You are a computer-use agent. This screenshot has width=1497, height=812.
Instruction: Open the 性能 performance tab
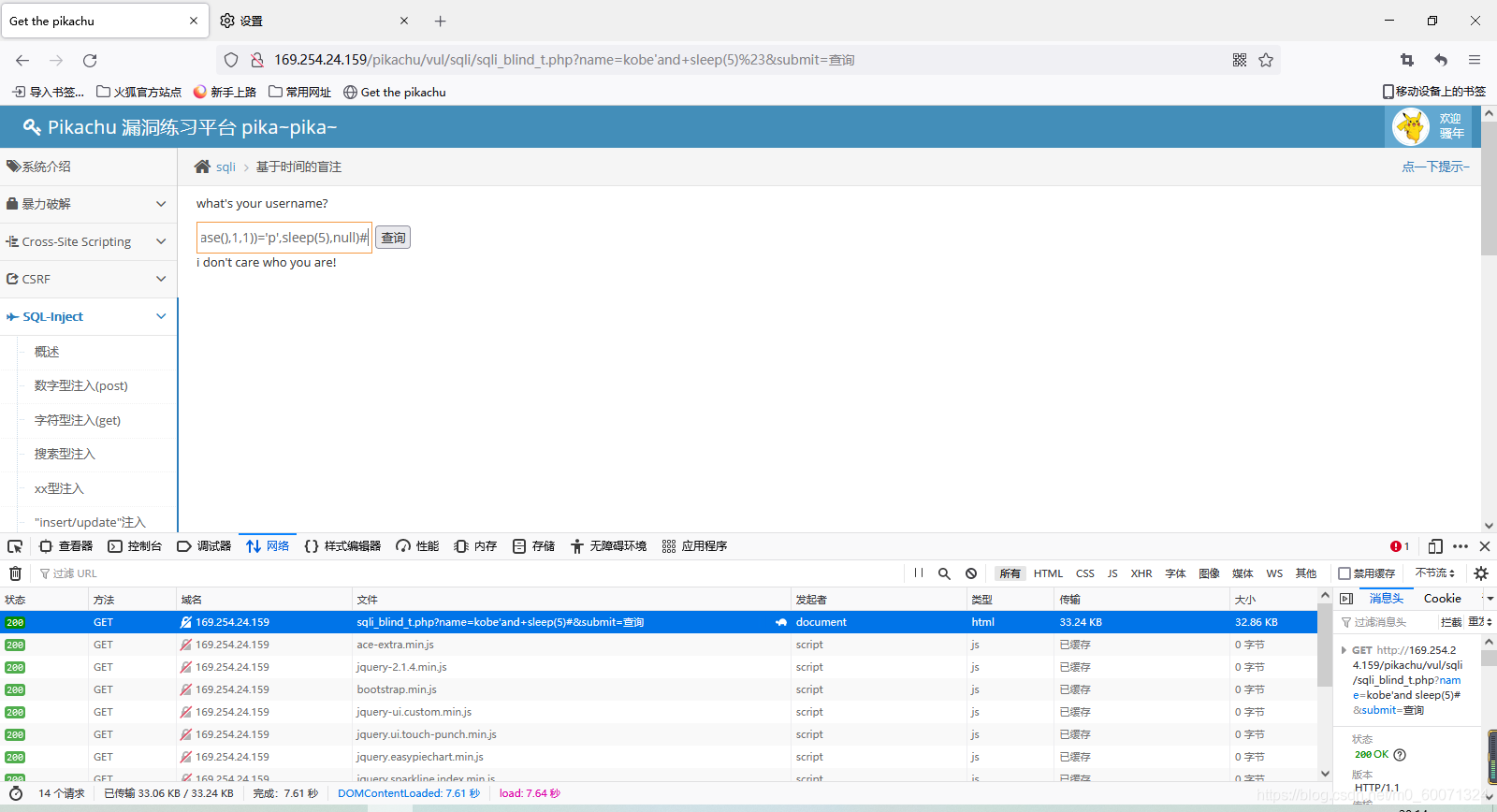(417, 546)
